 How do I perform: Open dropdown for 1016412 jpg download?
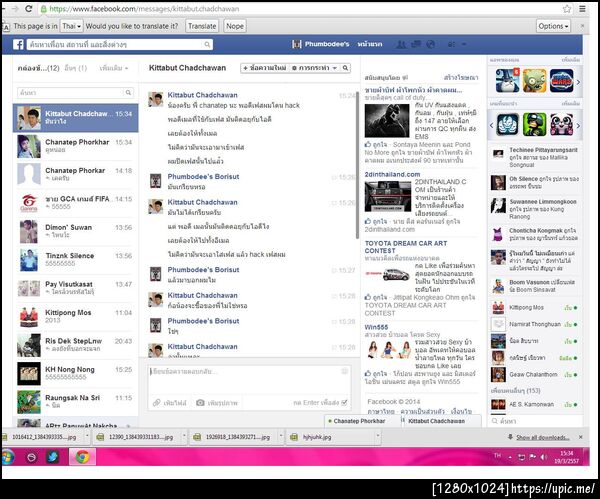pyautogui.click(x=87, y=436)
